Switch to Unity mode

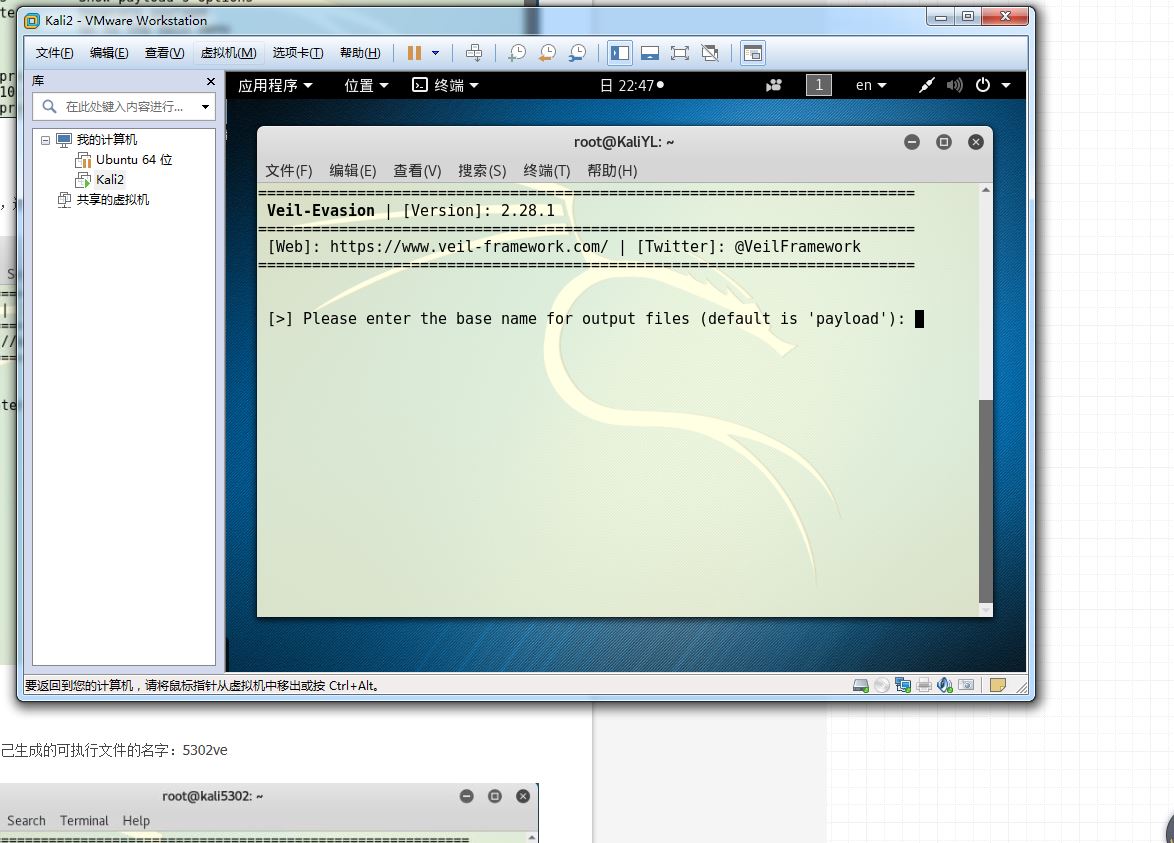pos(710,53)
